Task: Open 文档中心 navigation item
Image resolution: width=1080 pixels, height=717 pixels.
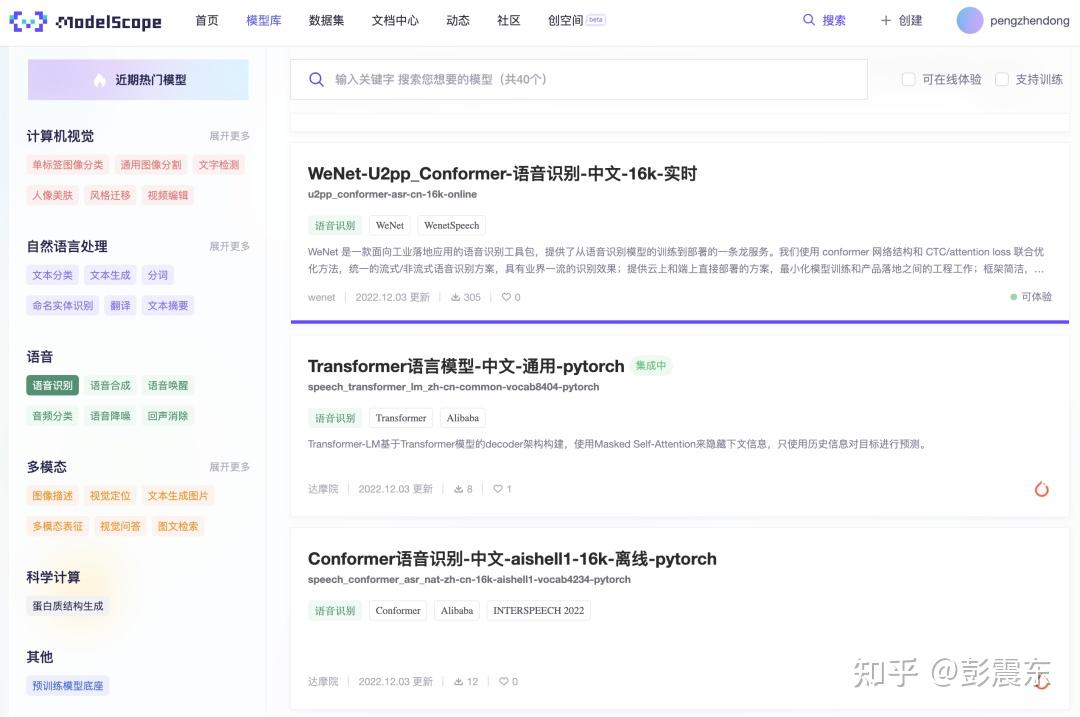Action: pos(395,21)
